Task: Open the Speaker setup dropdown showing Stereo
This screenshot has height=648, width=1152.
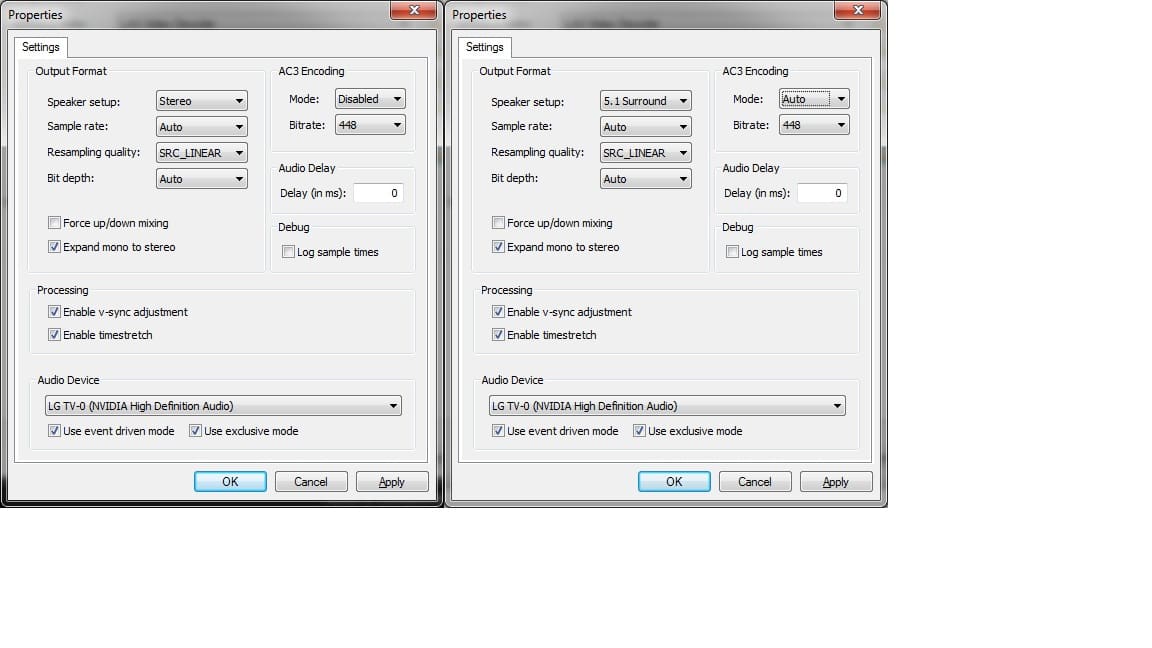Action: tap(202, 101)
